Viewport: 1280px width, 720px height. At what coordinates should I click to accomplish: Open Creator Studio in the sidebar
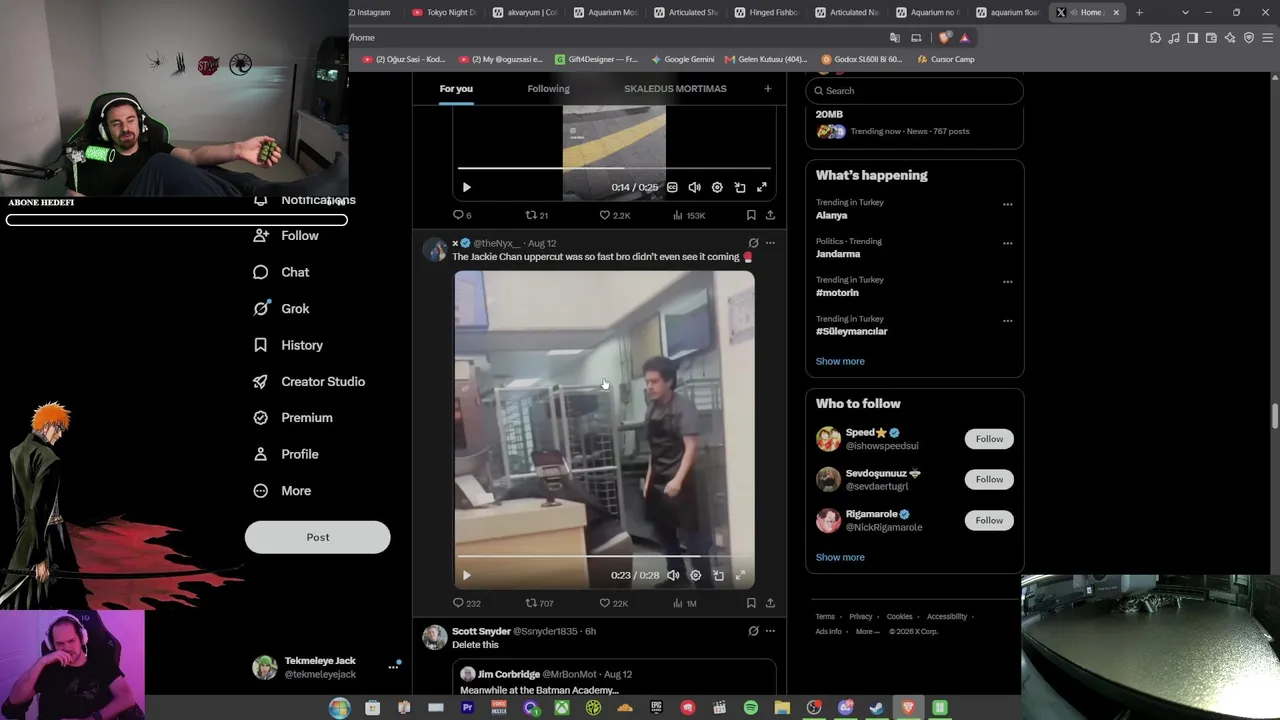[x=309, y=382]
